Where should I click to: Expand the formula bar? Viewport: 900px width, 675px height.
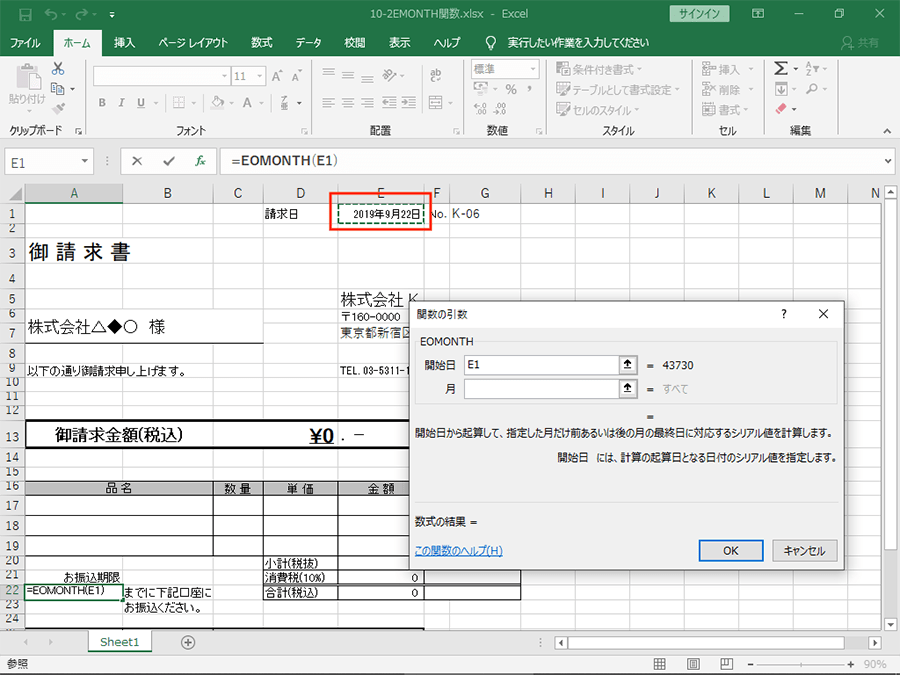coord(887,161)
